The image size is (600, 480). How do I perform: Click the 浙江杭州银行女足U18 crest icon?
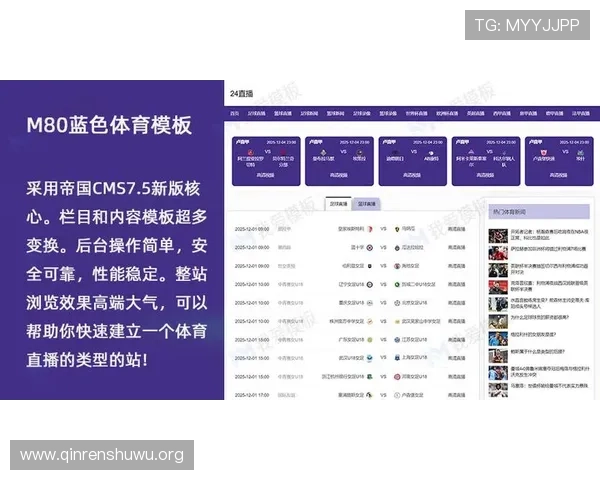point(370,377)
